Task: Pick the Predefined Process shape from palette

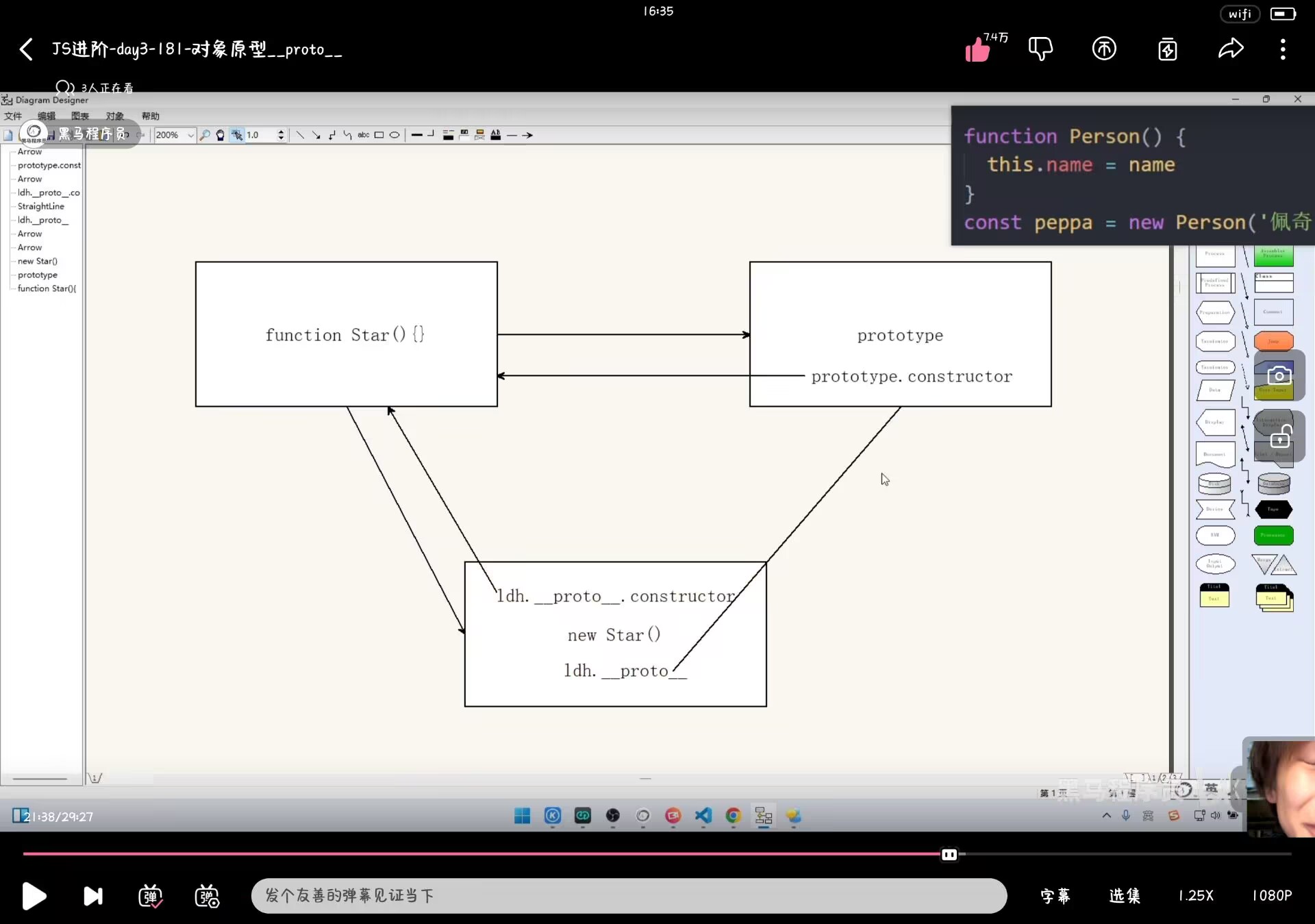Action: tap(1216, 283)
